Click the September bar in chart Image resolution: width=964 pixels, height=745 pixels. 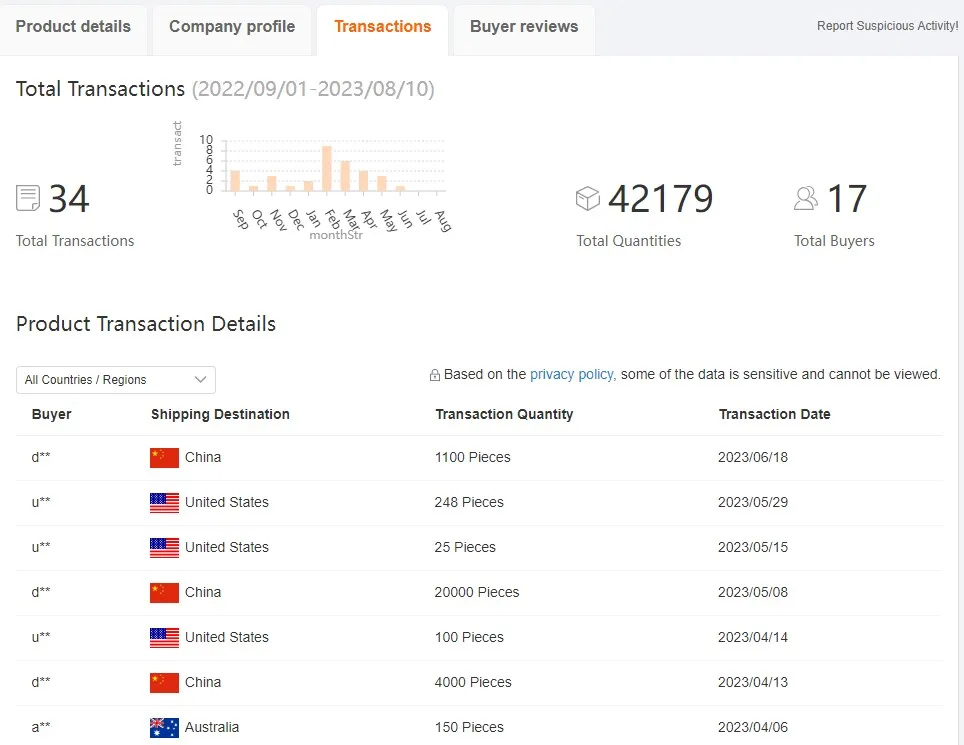(235, 180)
